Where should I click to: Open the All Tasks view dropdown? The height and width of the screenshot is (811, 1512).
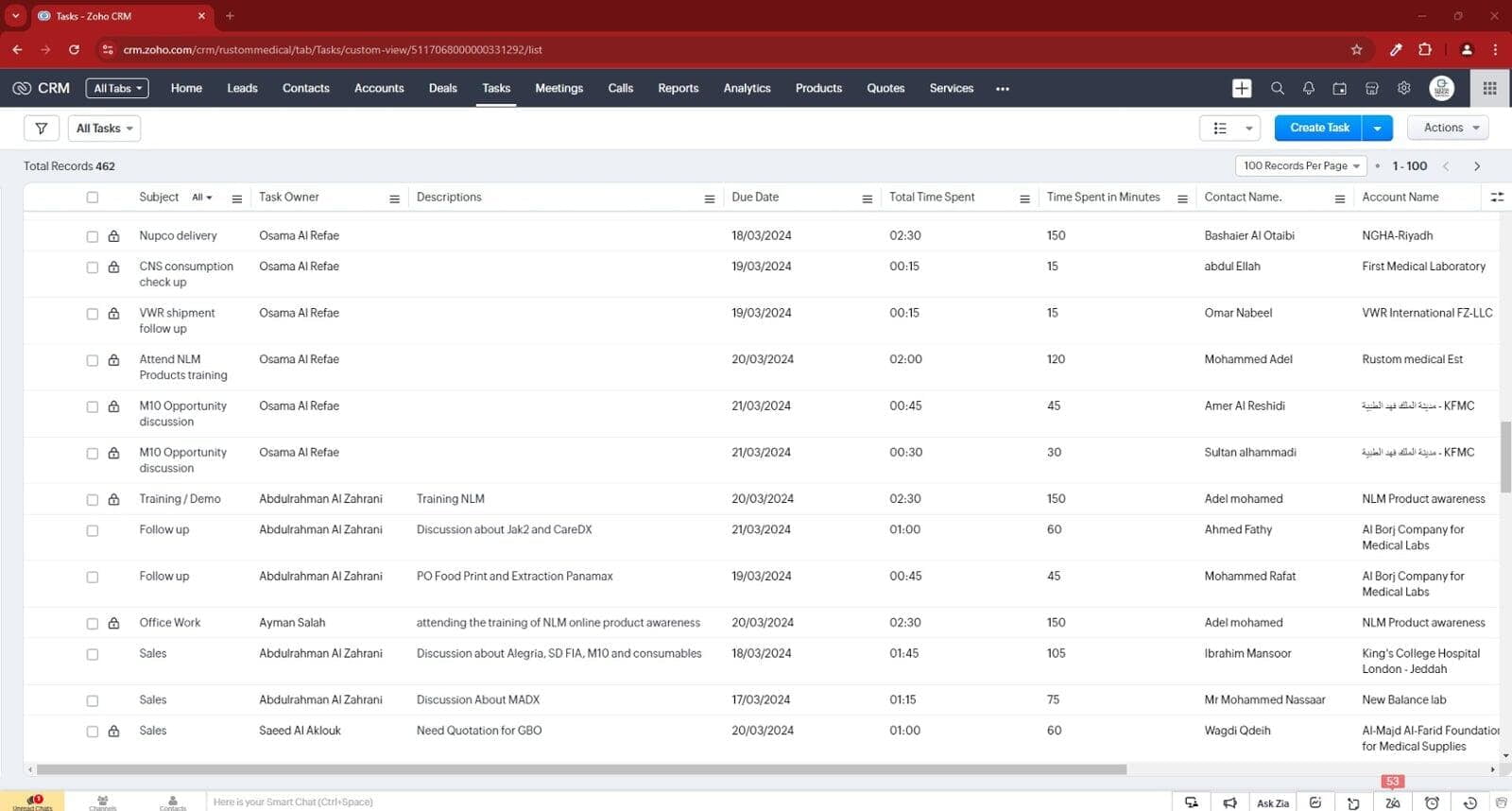[x=104, y=128]
